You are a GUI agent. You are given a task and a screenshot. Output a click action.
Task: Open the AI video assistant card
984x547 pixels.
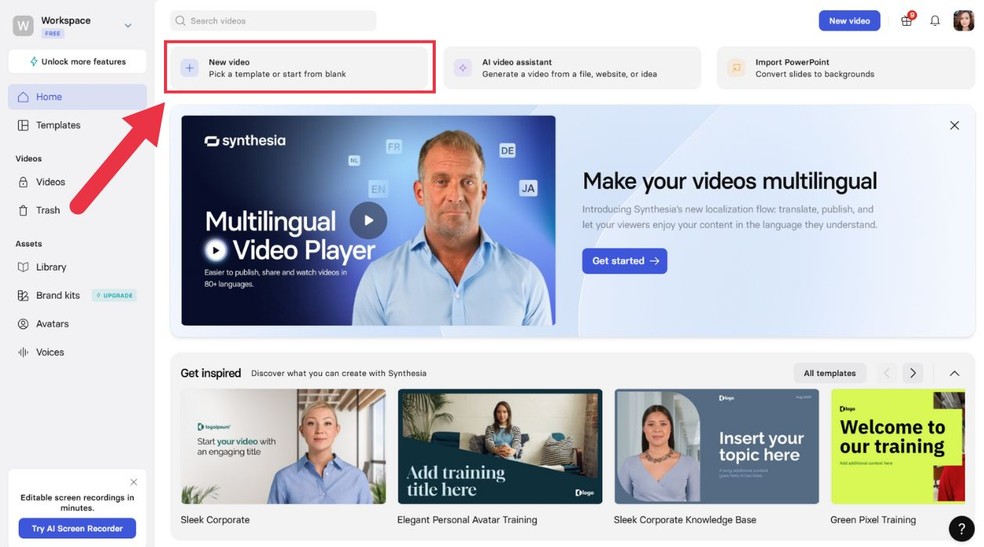pos(572,68)
